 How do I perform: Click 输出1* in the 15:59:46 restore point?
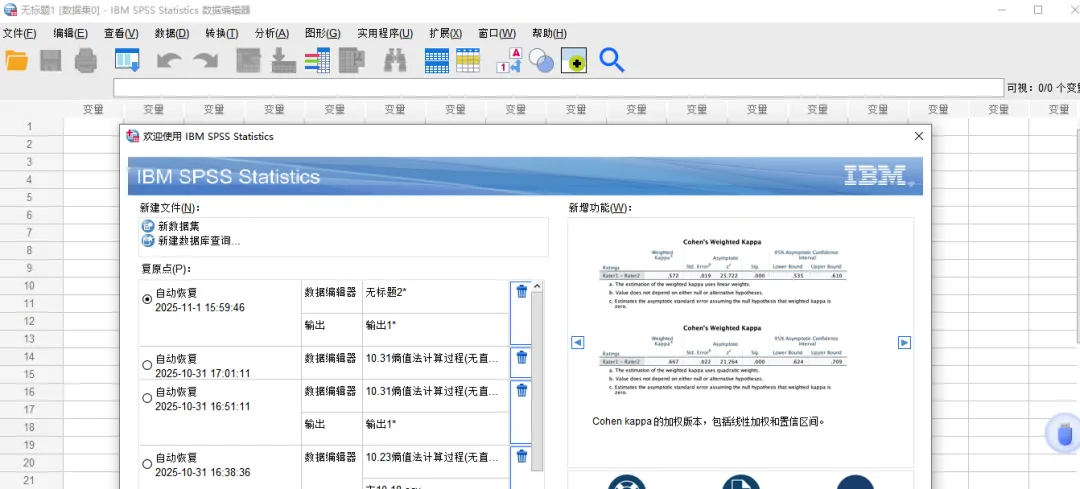pyautogui.click(x=381, y=324)
